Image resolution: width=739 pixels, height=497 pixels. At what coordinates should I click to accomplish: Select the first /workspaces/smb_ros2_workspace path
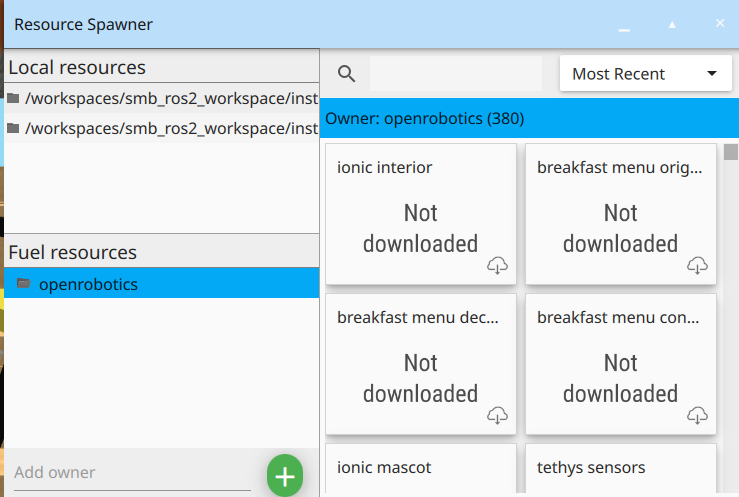coord(162,98)
